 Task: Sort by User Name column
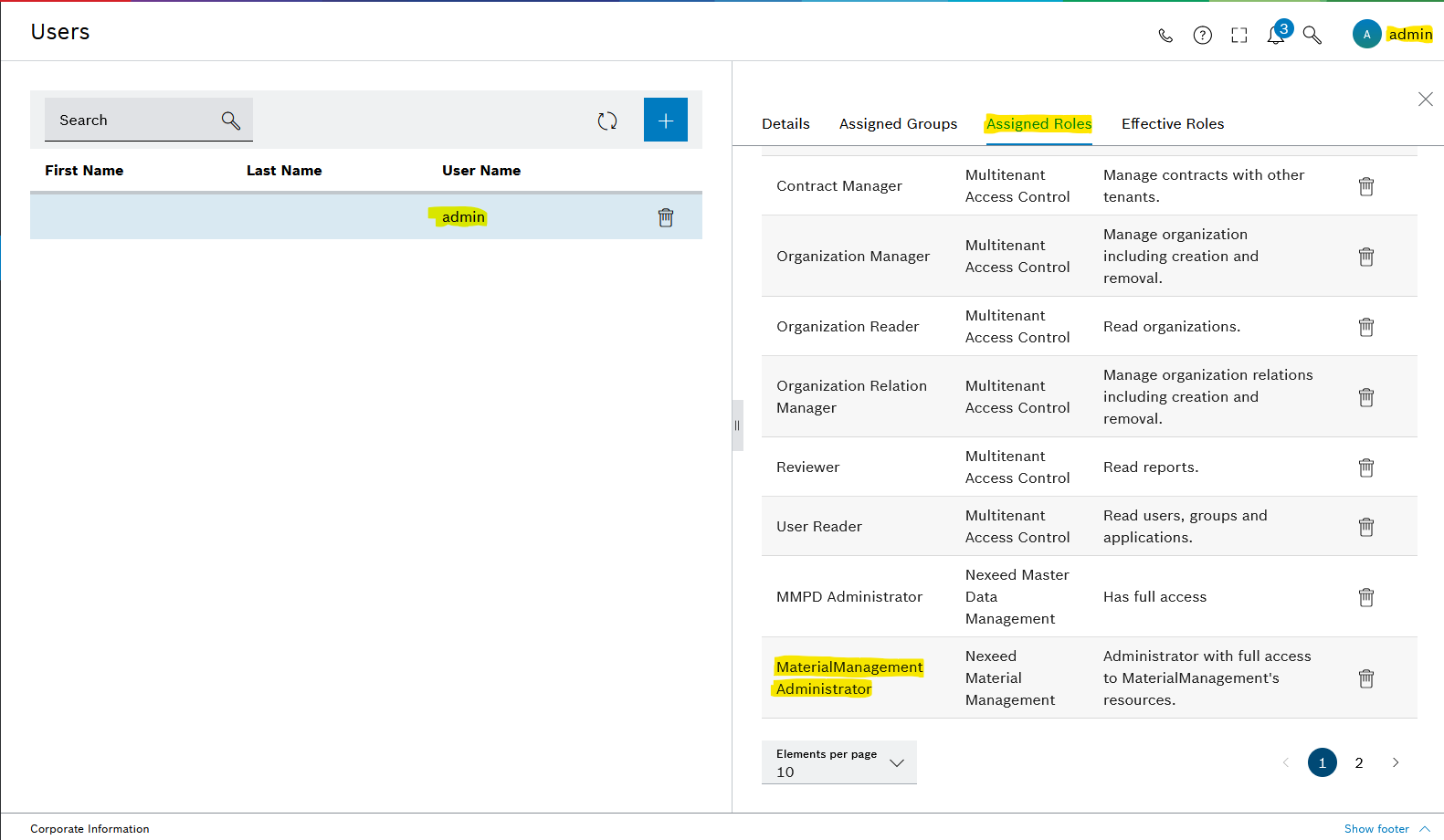481,171
